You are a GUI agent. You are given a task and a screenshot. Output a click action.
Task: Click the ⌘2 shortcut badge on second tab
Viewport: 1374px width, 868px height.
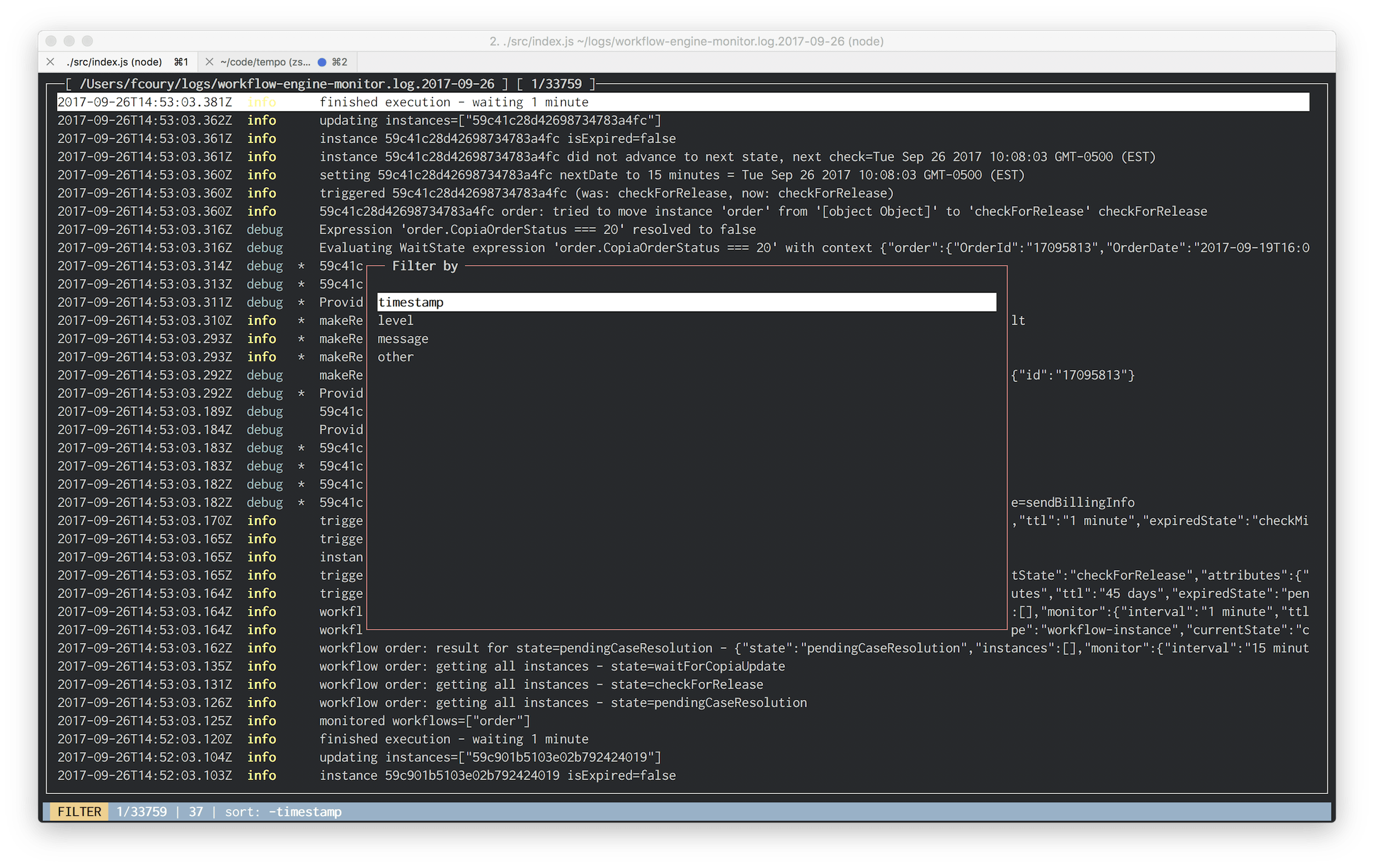coord(338,61)
